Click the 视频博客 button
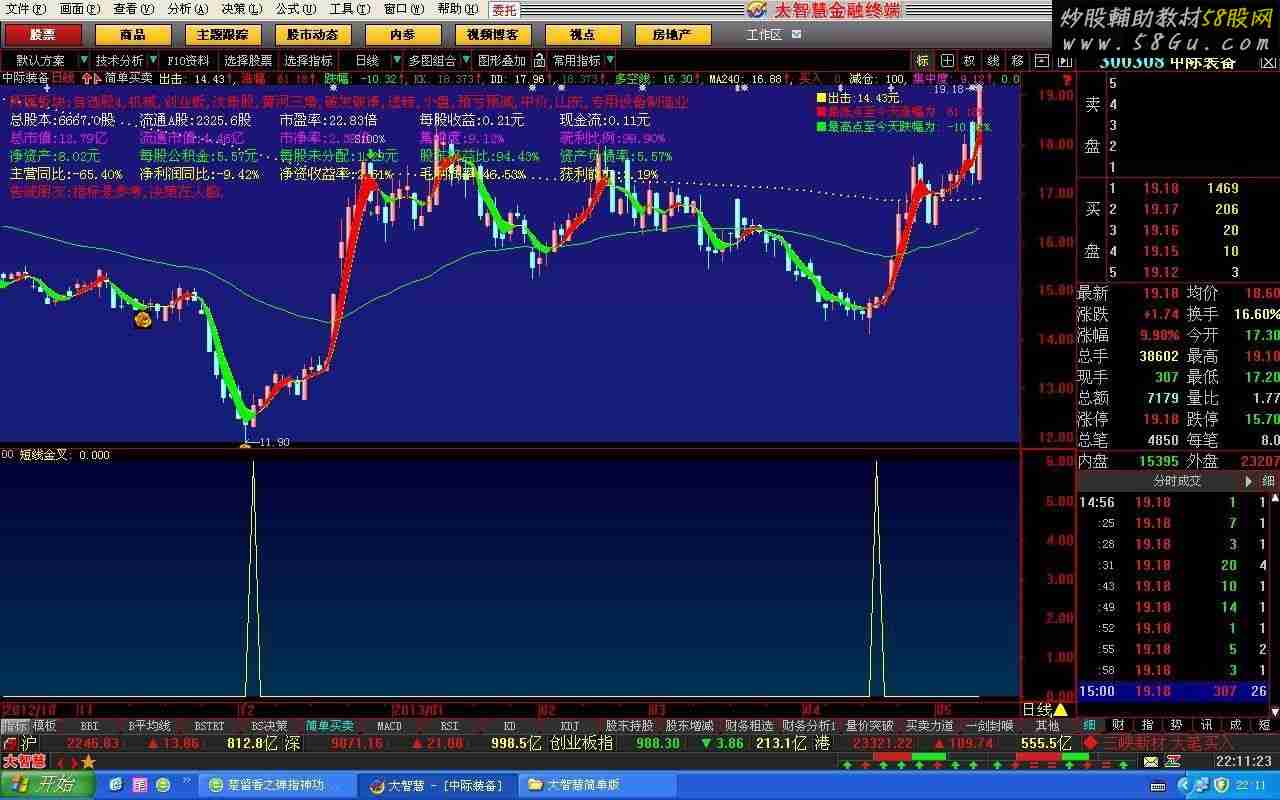1280x800 pixels. click(493, 35)
